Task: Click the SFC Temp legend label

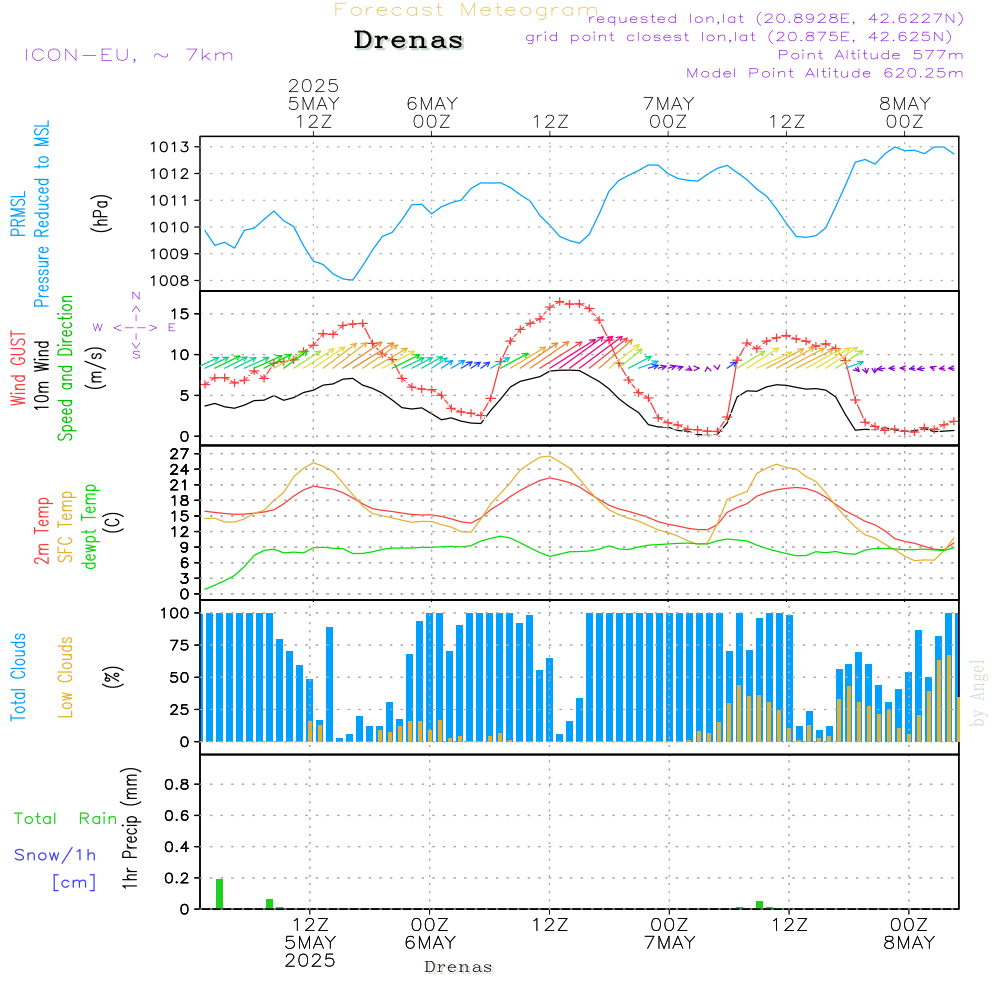Action: [66, 527]
